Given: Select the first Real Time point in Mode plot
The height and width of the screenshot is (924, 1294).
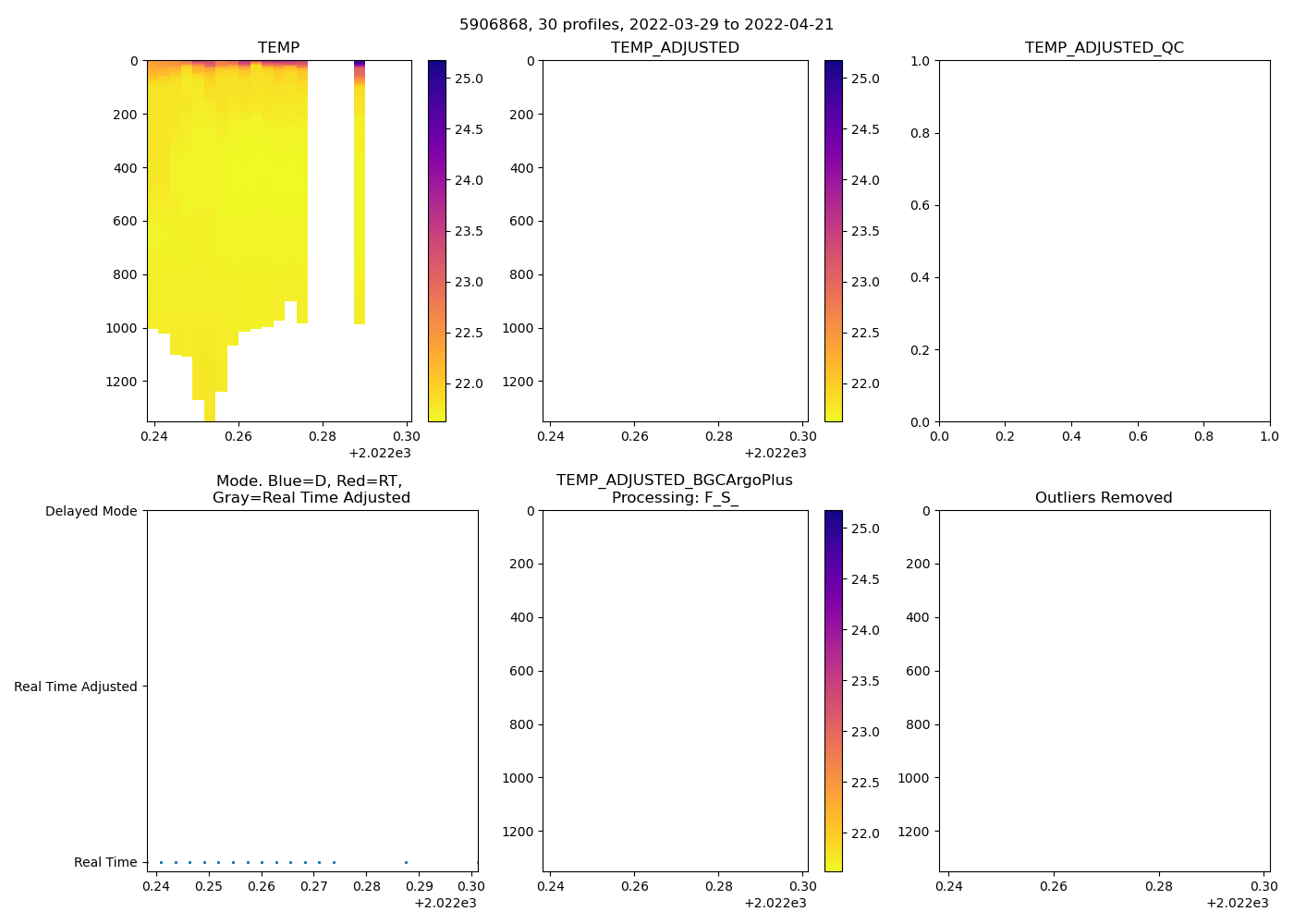Looking at the screenshot, I should (161, 862).
